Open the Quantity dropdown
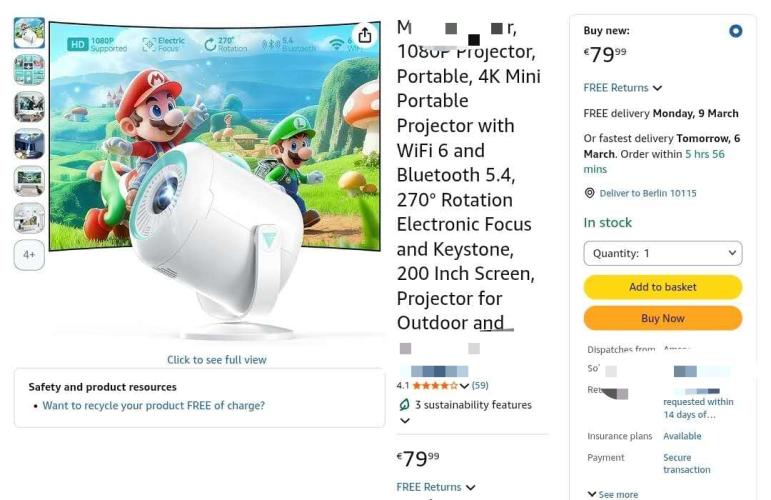771x500 pixels. (x=662, y=253)
